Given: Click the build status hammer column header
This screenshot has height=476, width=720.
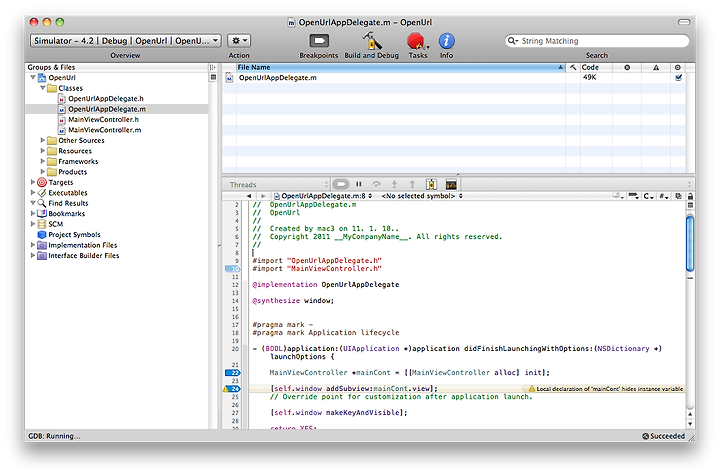Looking at the screenshot, I should pyautogui.click(x=573, y=67).
